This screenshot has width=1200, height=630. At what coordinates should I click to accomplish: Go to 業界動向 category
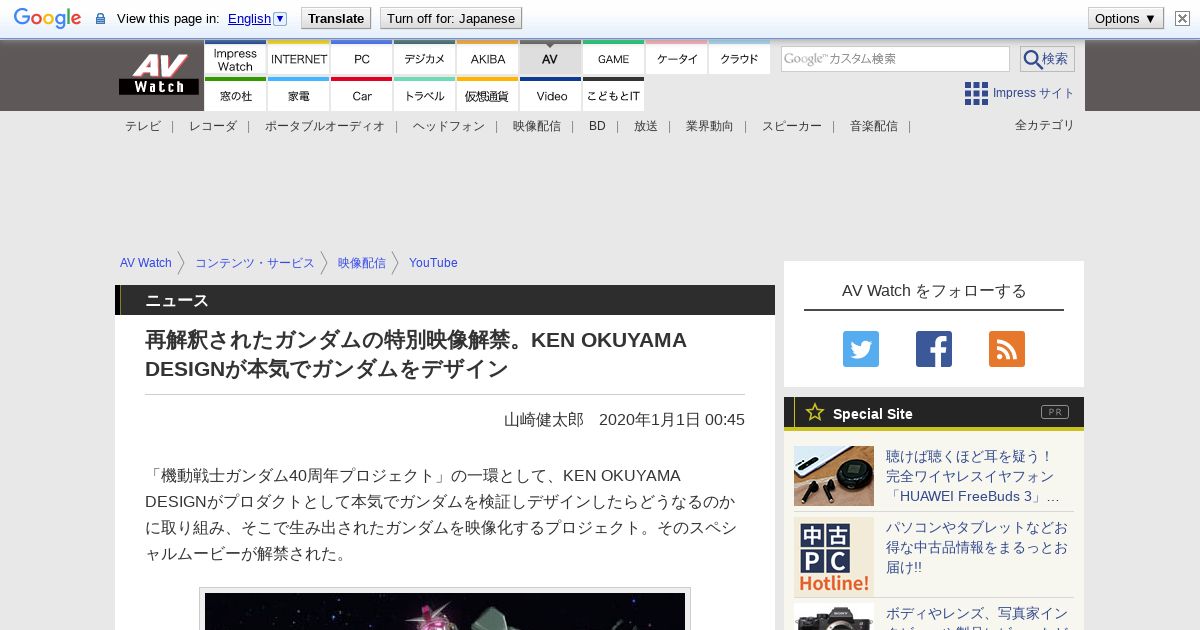(x=709, y=126)
